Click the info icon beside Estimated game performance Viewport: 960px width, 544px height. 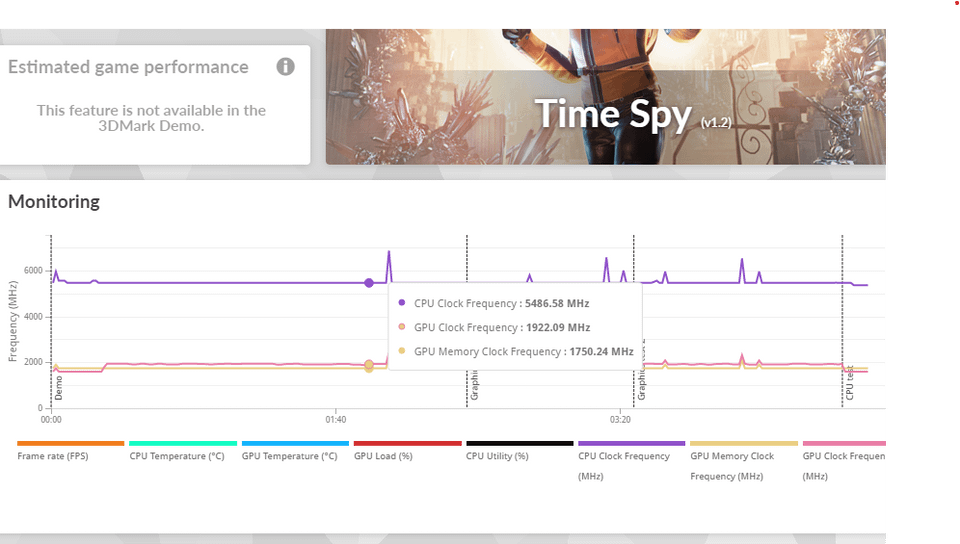coord(285,67)
